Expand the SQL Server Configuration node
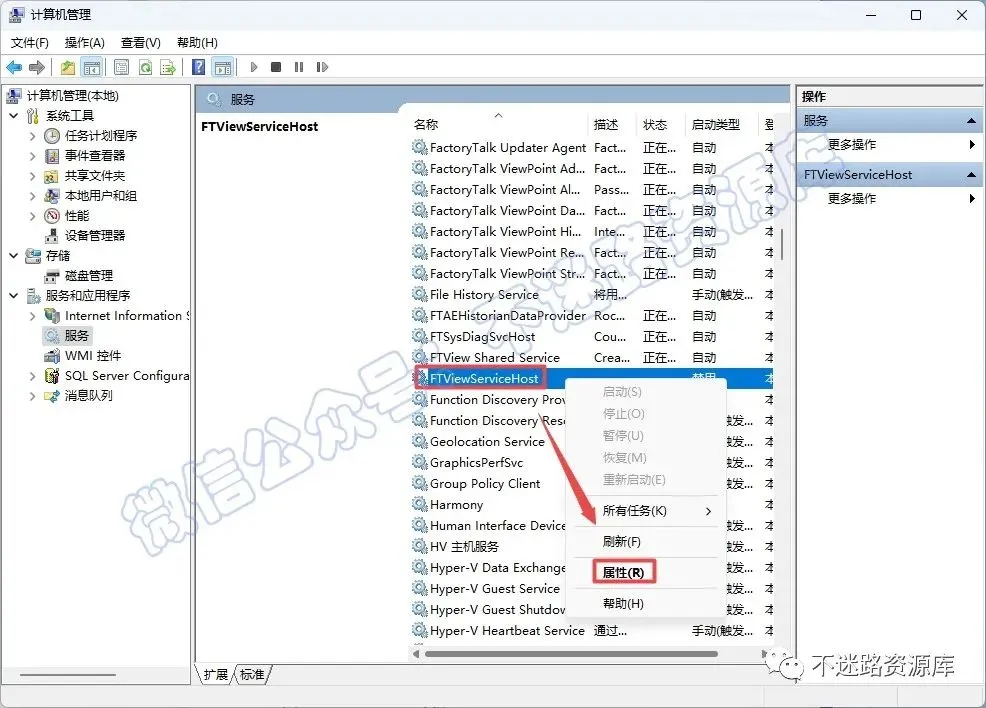The width and height of the screenshot is (986, 708). (x=32, y=376)
